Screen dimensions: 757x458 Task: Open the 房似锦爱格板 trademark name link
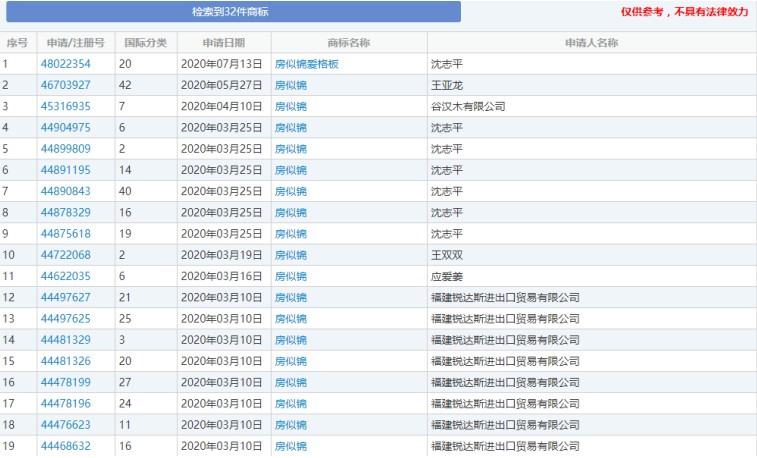tap(307, 64)
